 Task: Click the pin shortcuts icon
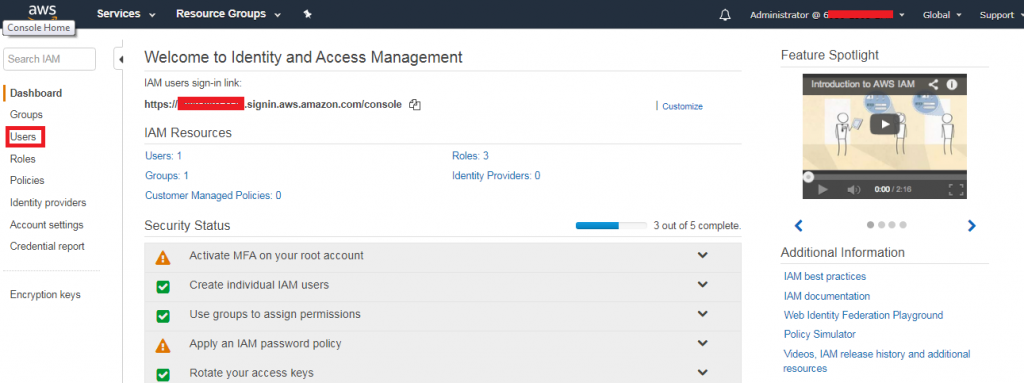pyautogui.click(x=308, y=14)
